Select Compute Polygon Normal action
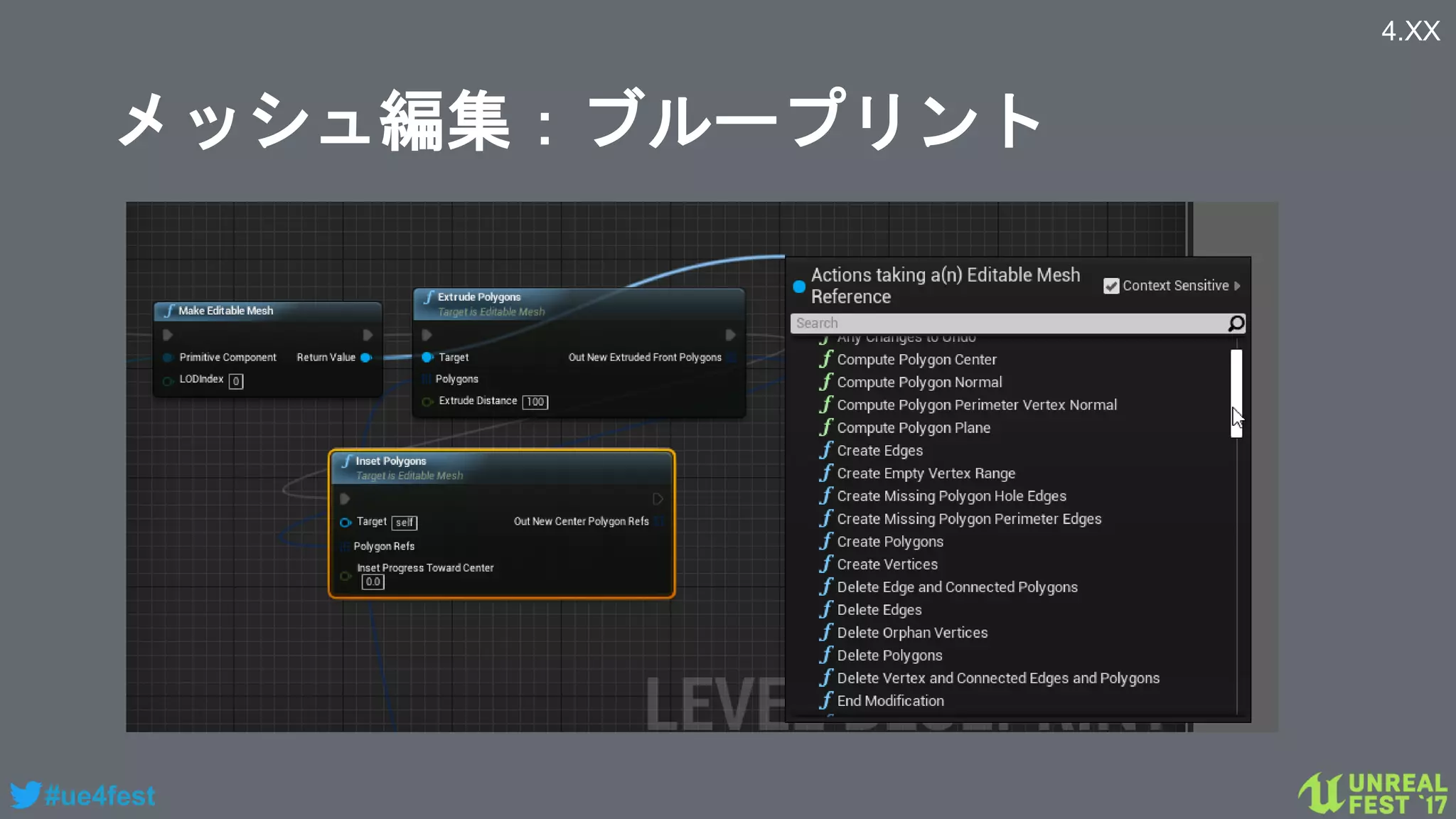This screenshot has width=1456, height=819. pos(919,382)
